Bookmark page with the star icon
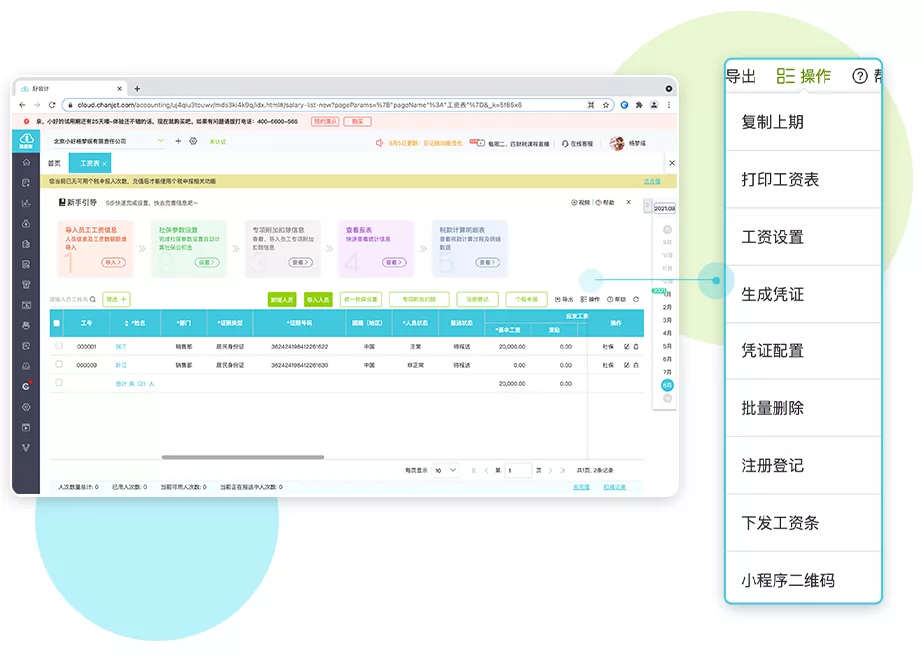This screenshot has height=658, width=922. pos(606,105)
